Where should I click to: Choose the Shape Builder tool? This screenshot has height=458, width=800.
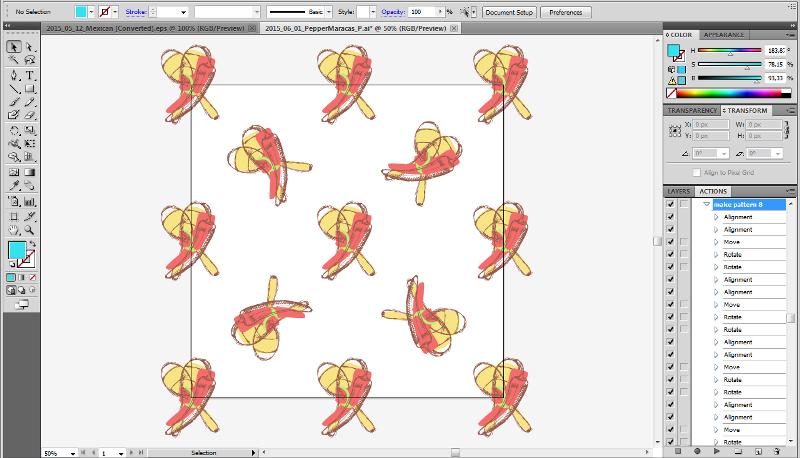[x=14, y=157]
